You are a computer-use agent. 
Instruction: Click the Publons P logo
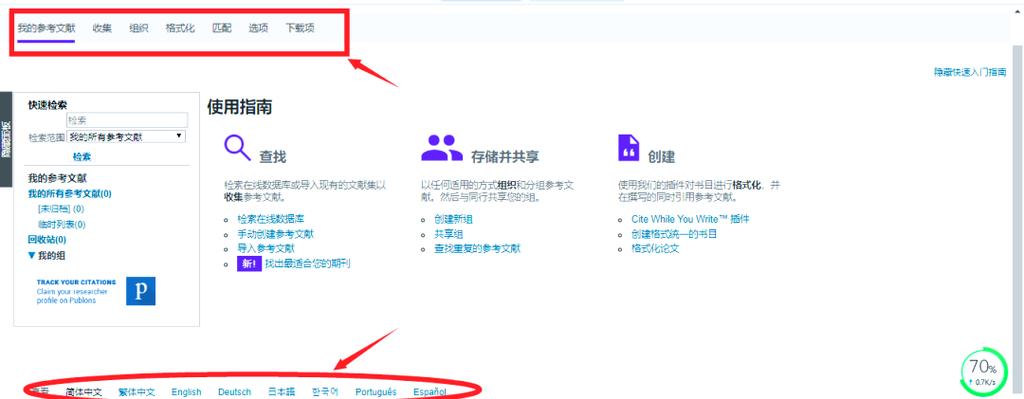[x=140, y=291]
